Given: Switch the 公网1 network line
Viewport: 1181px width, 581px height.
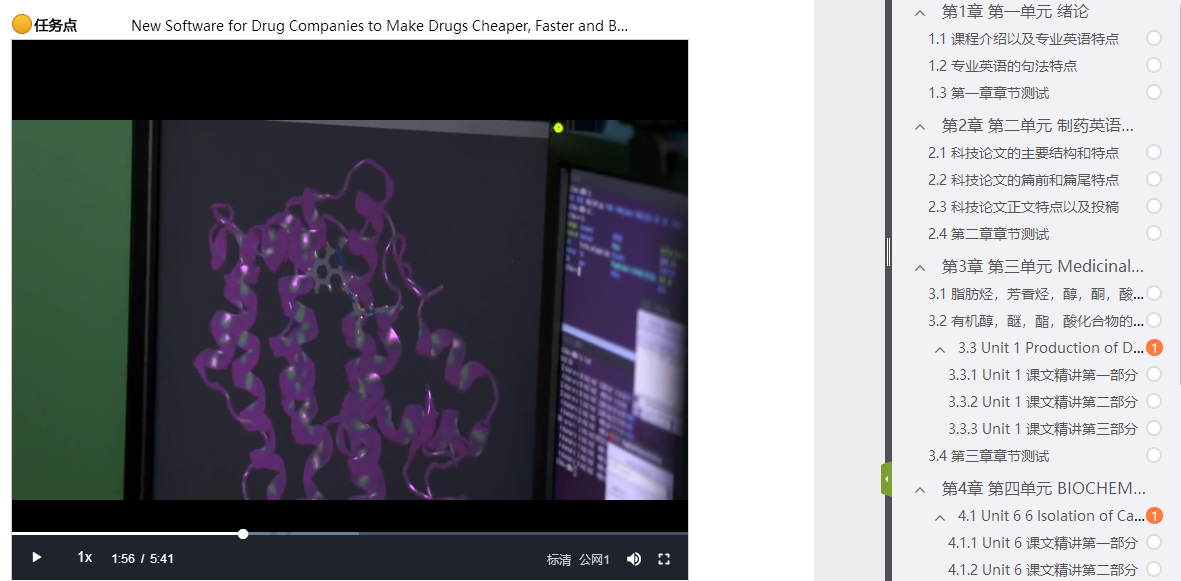Looking at the screenshot, I should pos(594,559).
